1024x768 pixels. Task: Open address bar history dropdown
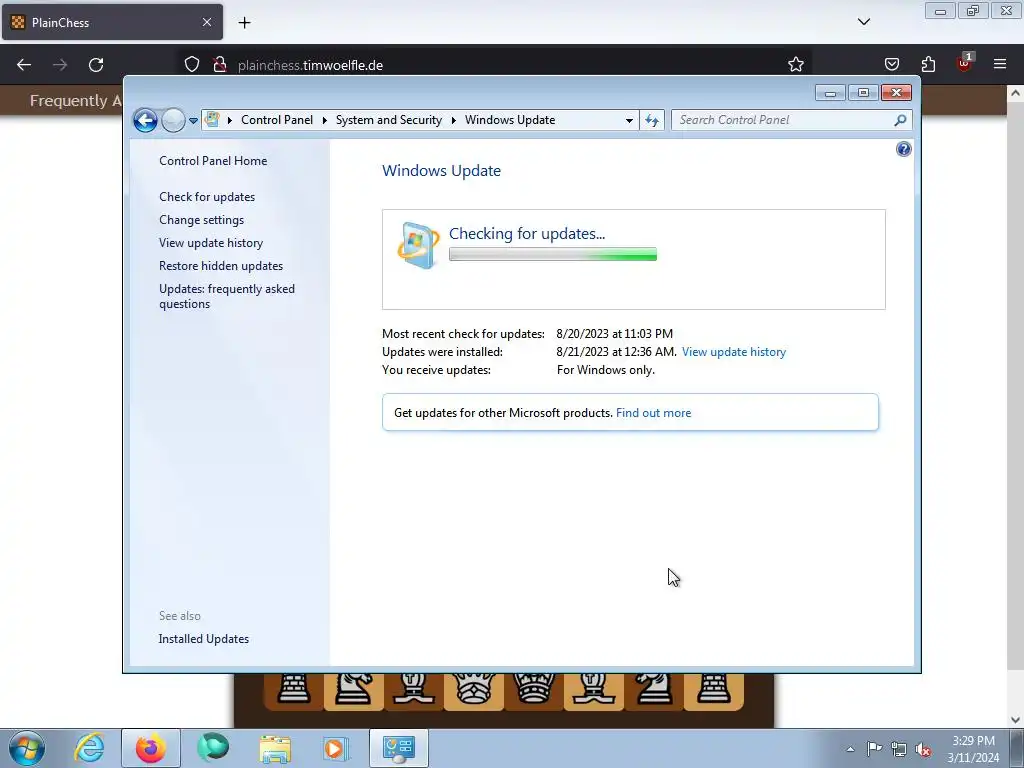[629, 120]
